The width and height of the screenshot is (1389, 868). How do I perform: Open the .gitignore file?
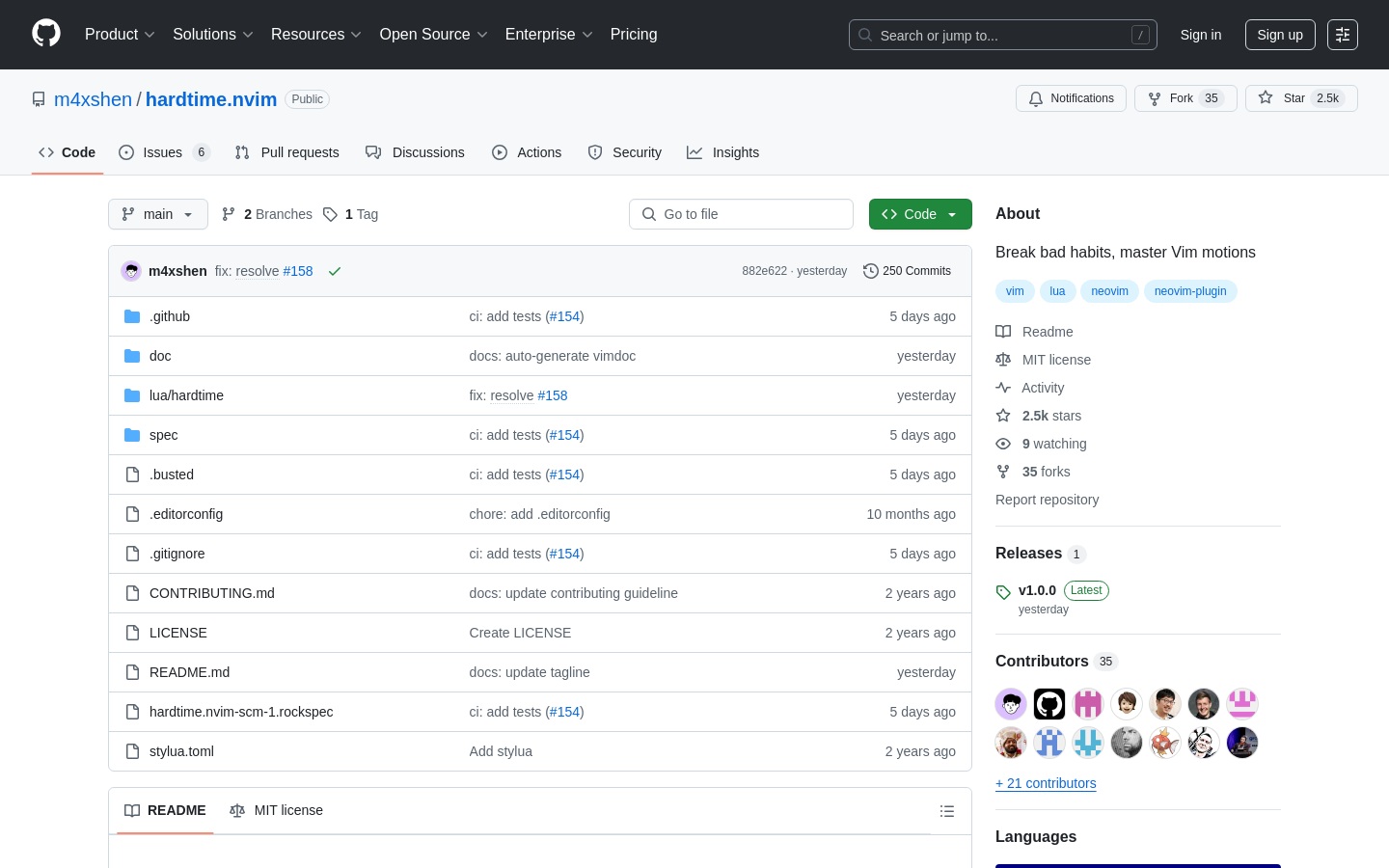[177, 554]
